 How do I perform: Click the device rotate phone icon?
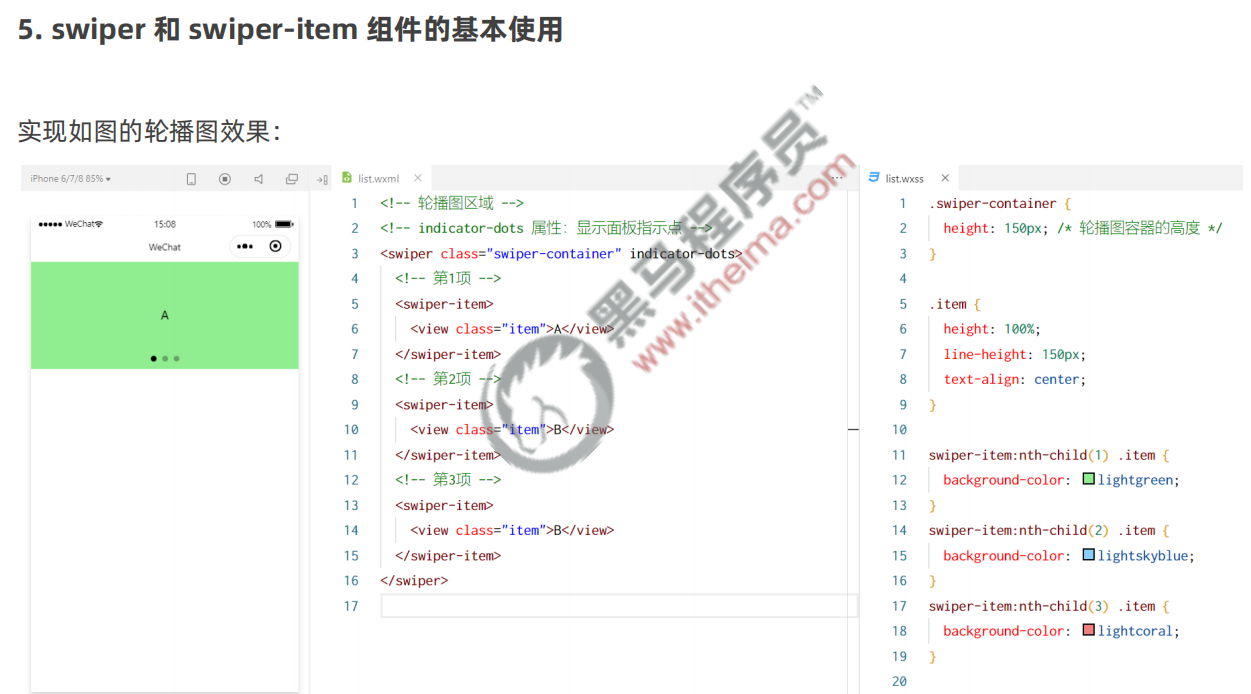(191, 179)
